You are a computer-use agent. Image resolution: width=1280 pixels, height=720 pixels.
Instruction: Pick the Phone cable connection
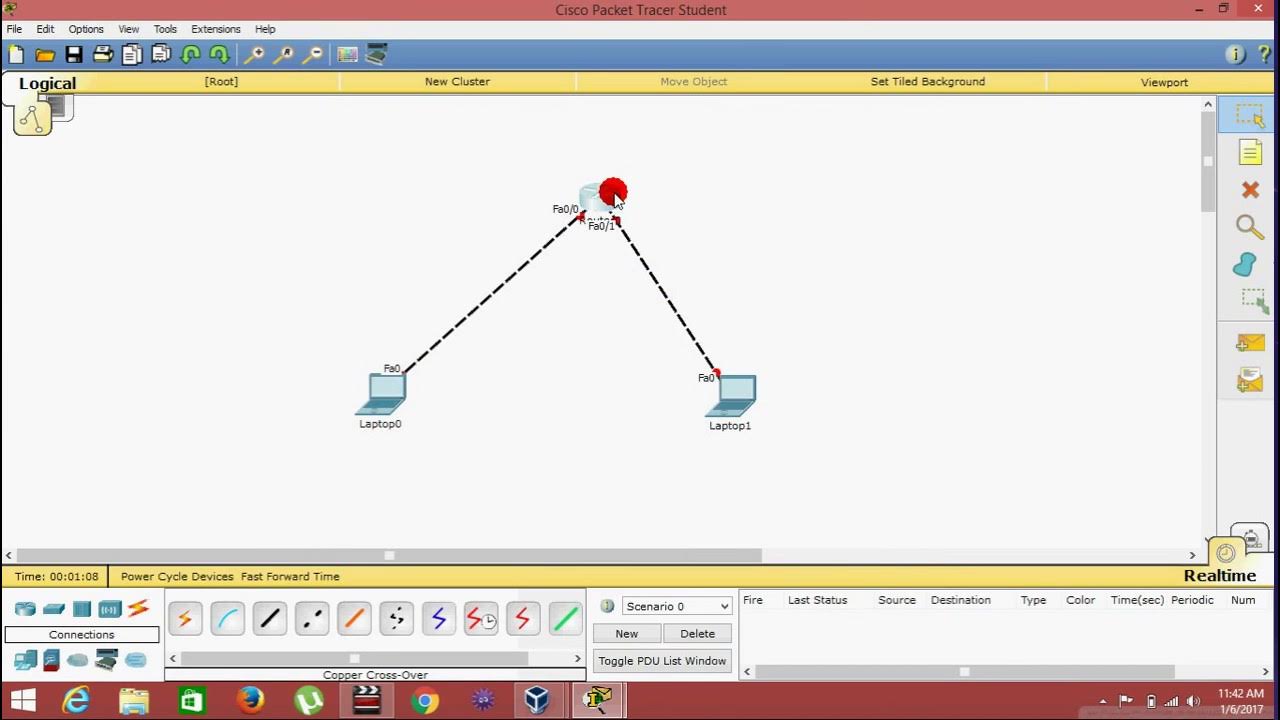coord(396,620)
